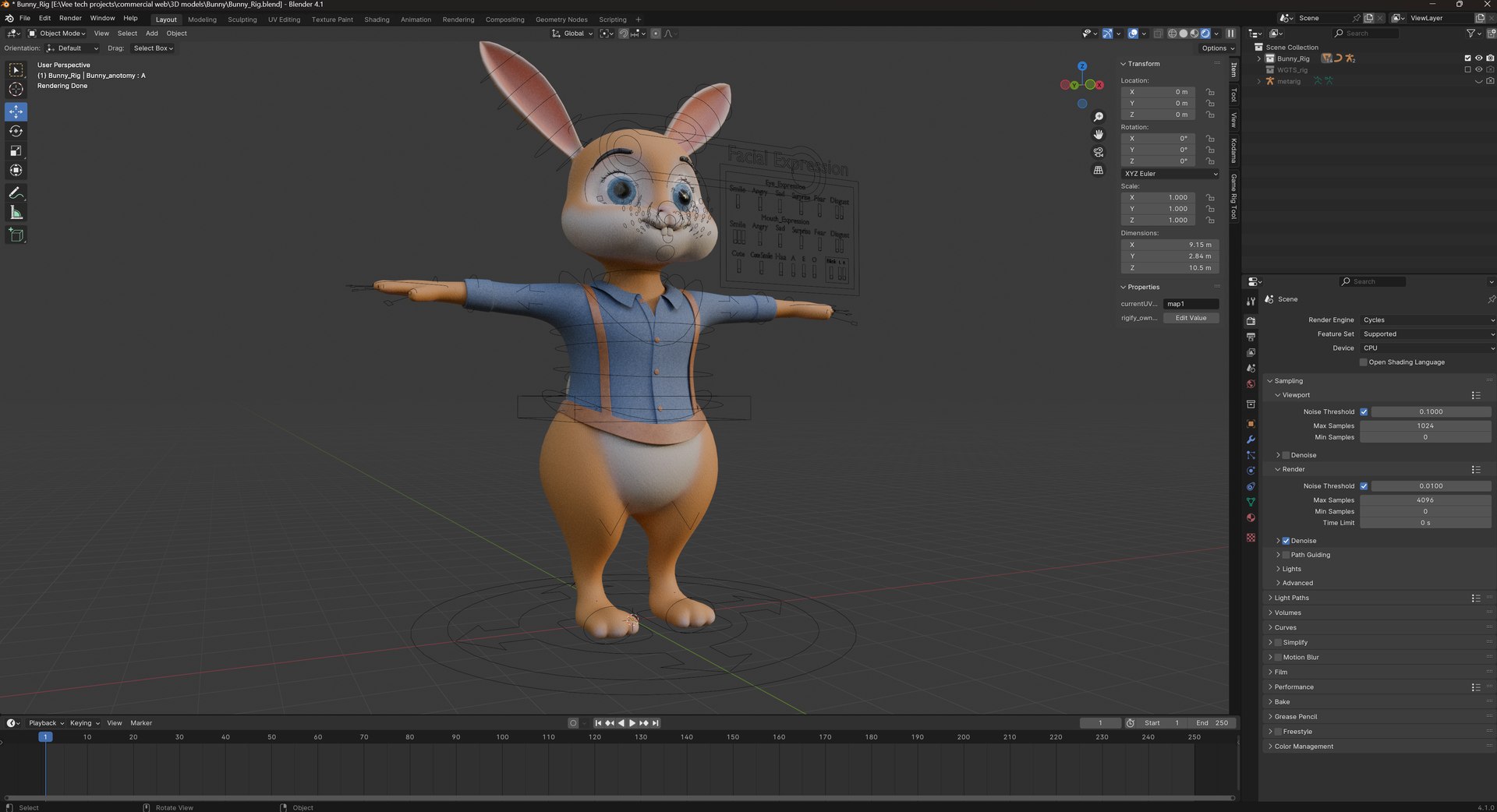Open XYZ Euler rotation mode dropdown
Viewport: 1497px width, 812px height.
[1170, 174]
